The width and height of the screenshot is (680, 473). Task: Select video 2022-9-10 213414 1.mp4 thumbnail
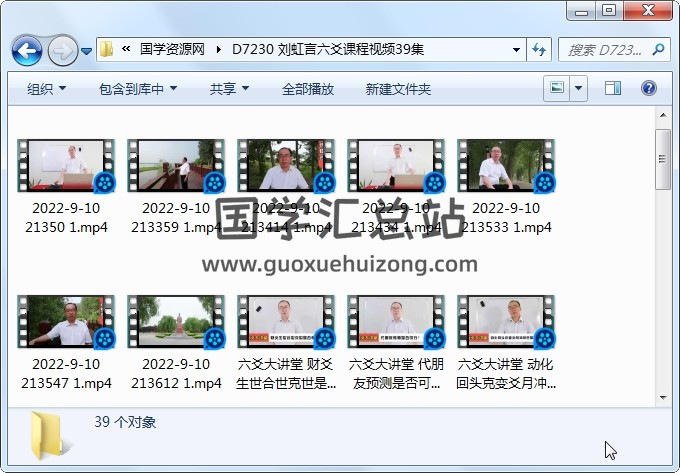(286, 166)
